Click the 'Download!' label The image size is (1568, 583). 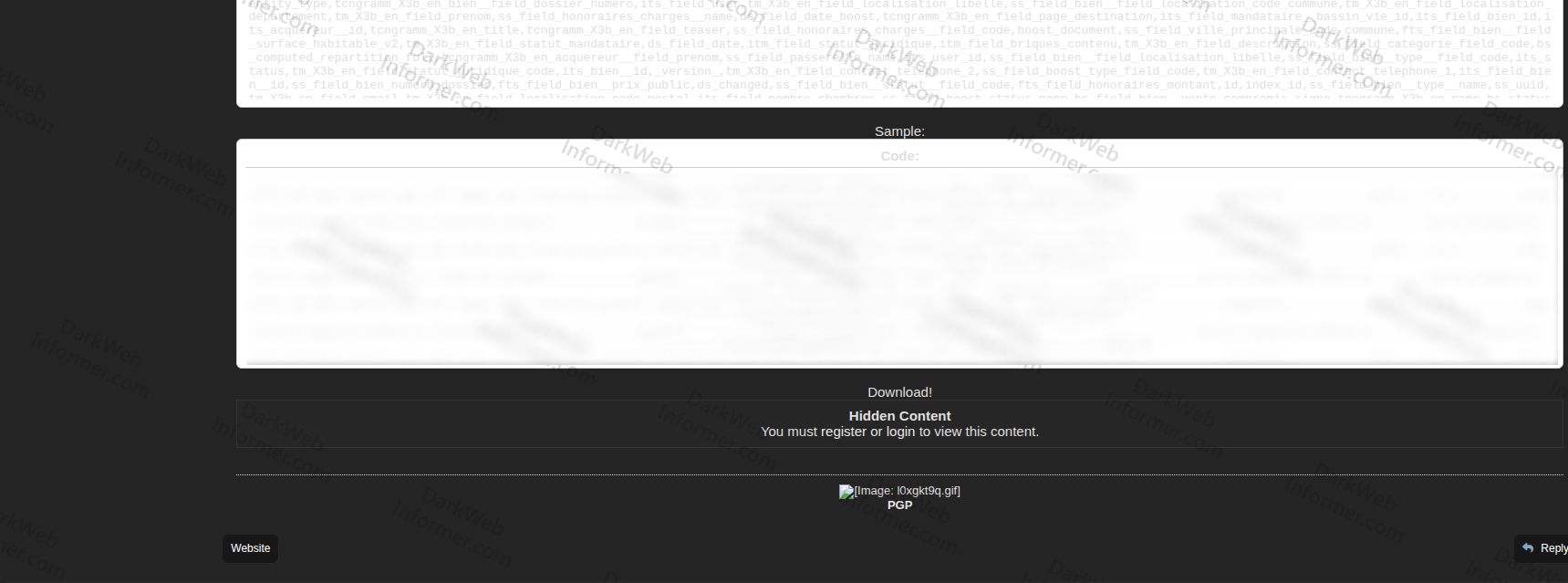tap(899, 392)
